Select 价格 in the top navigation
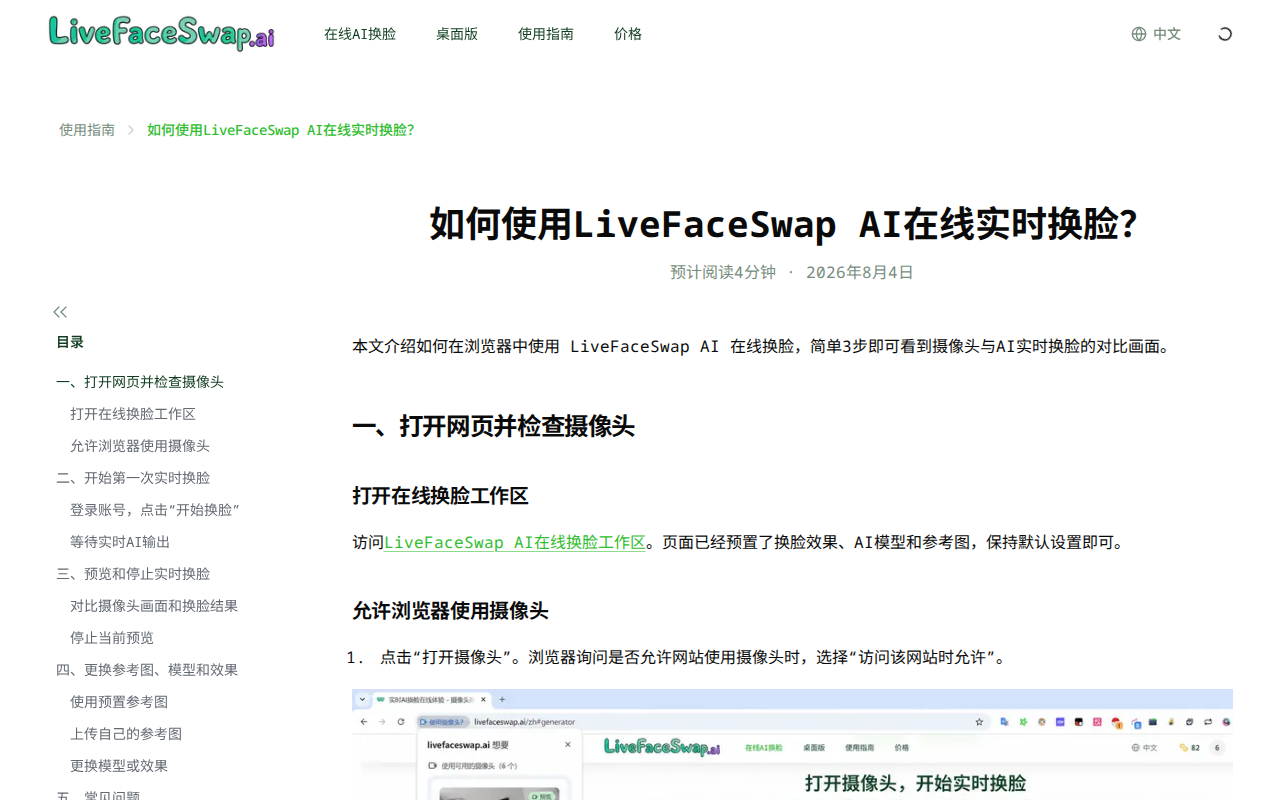 pos(628,34)
